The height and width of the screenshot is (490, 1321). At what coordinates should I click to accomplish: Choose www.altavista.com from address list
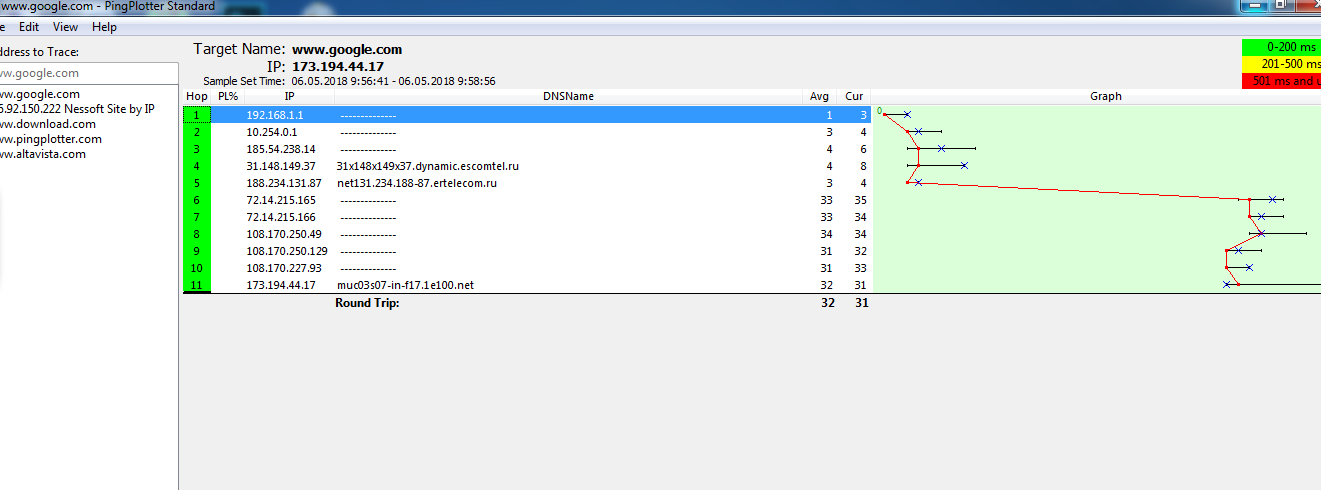[43, 154]
